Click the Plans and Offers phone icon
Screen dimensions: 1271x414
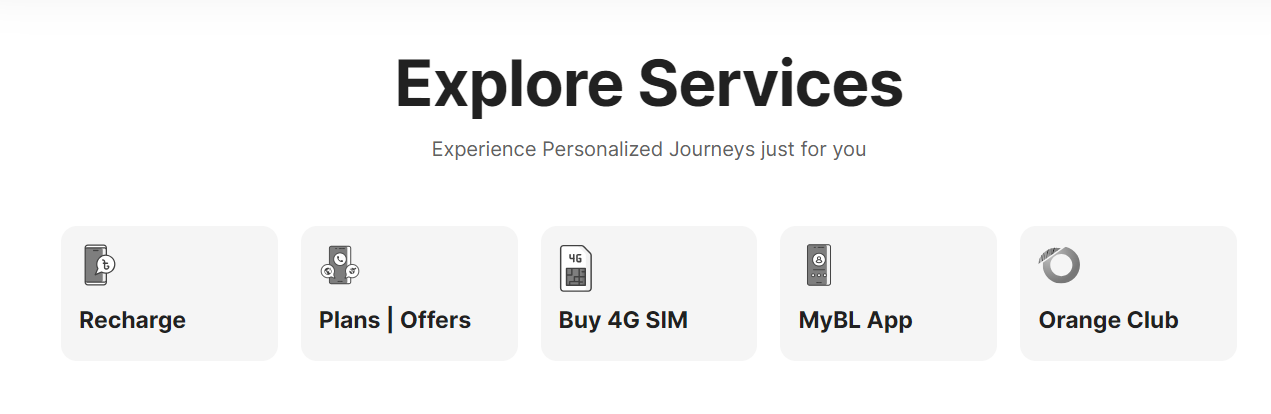pyautogui.click(x=339, y=266)
